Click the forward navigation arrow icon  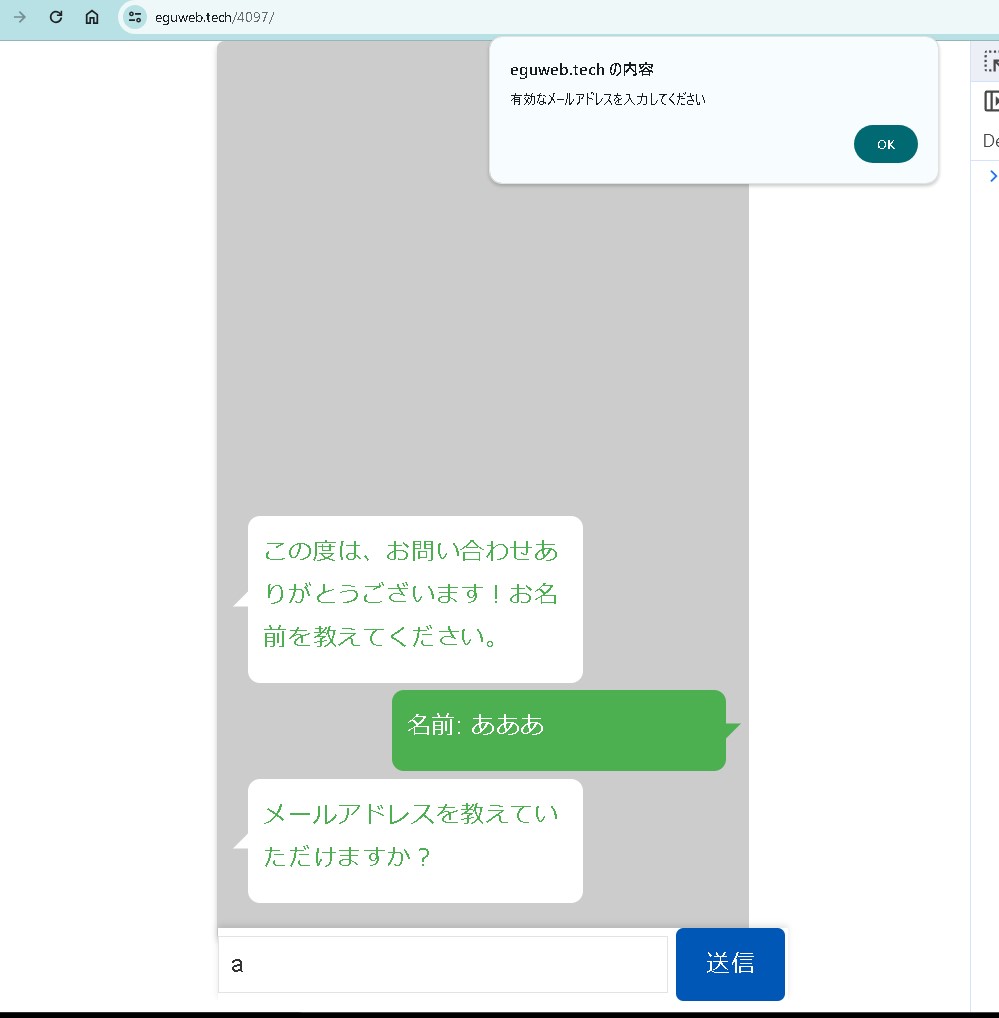tap(19, 17)
